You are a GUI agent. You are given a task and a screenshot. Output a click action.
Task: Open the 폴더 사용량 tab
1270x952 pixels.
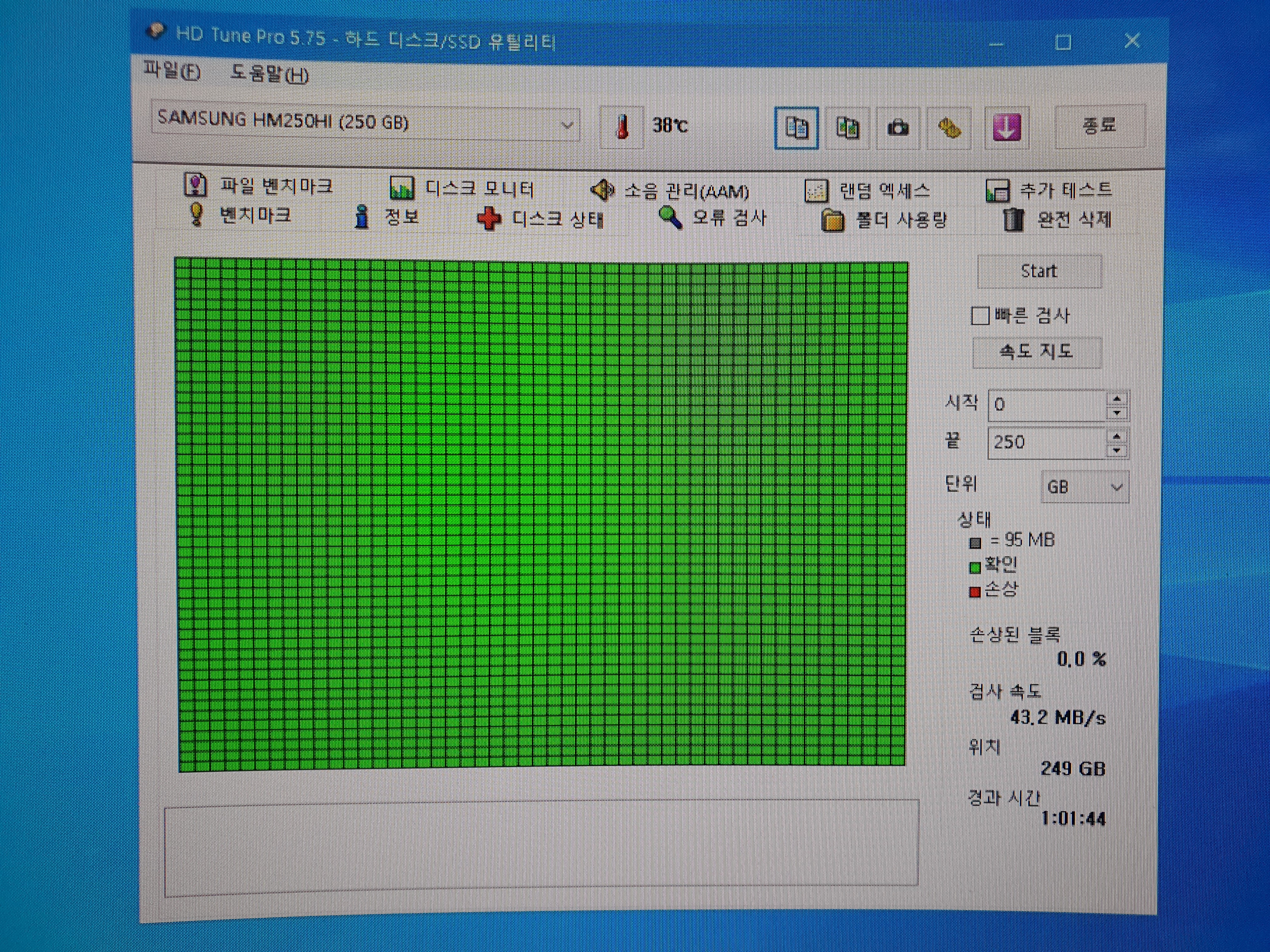point(884,220)
